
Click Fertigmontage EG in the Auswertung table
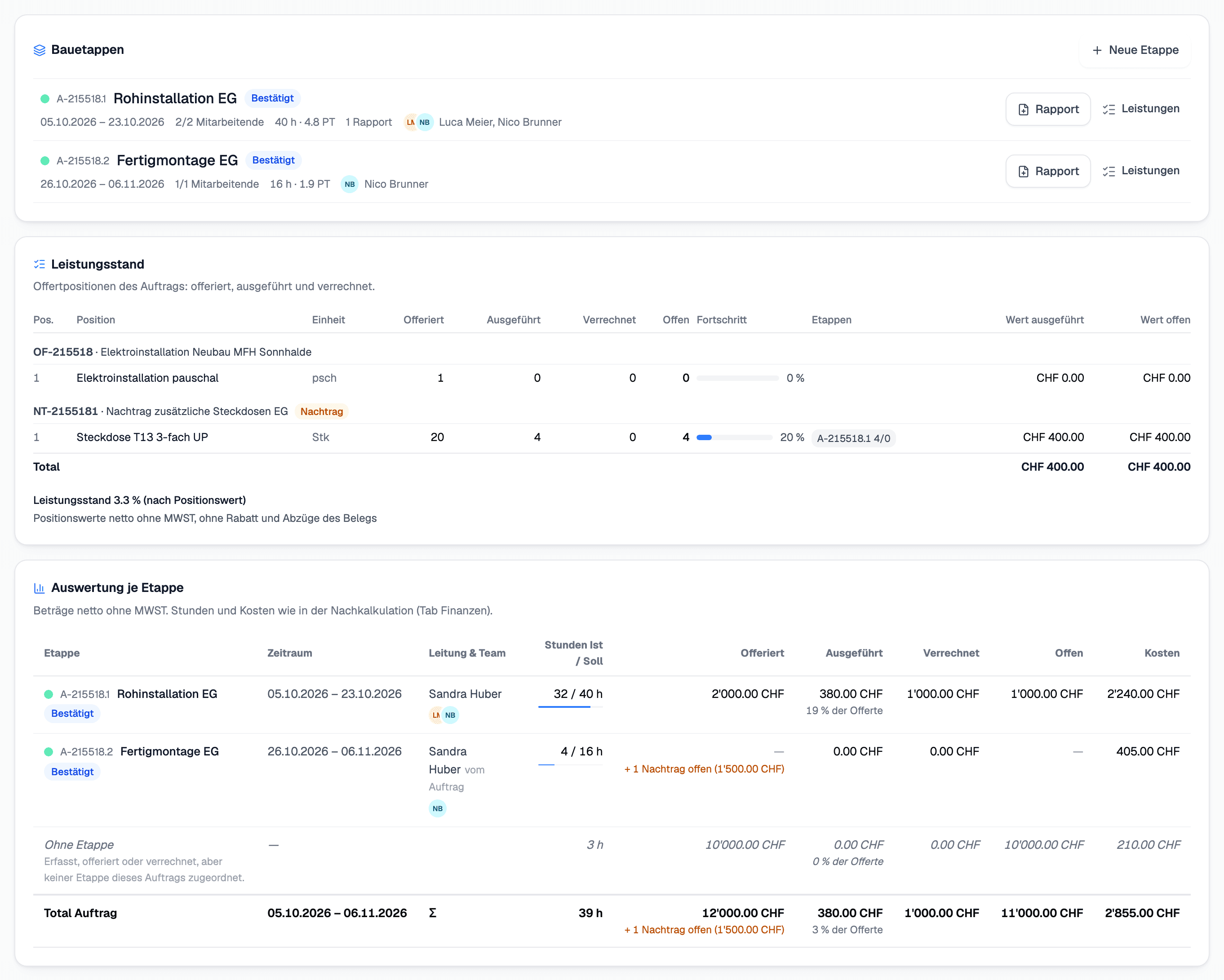(169, 751)
